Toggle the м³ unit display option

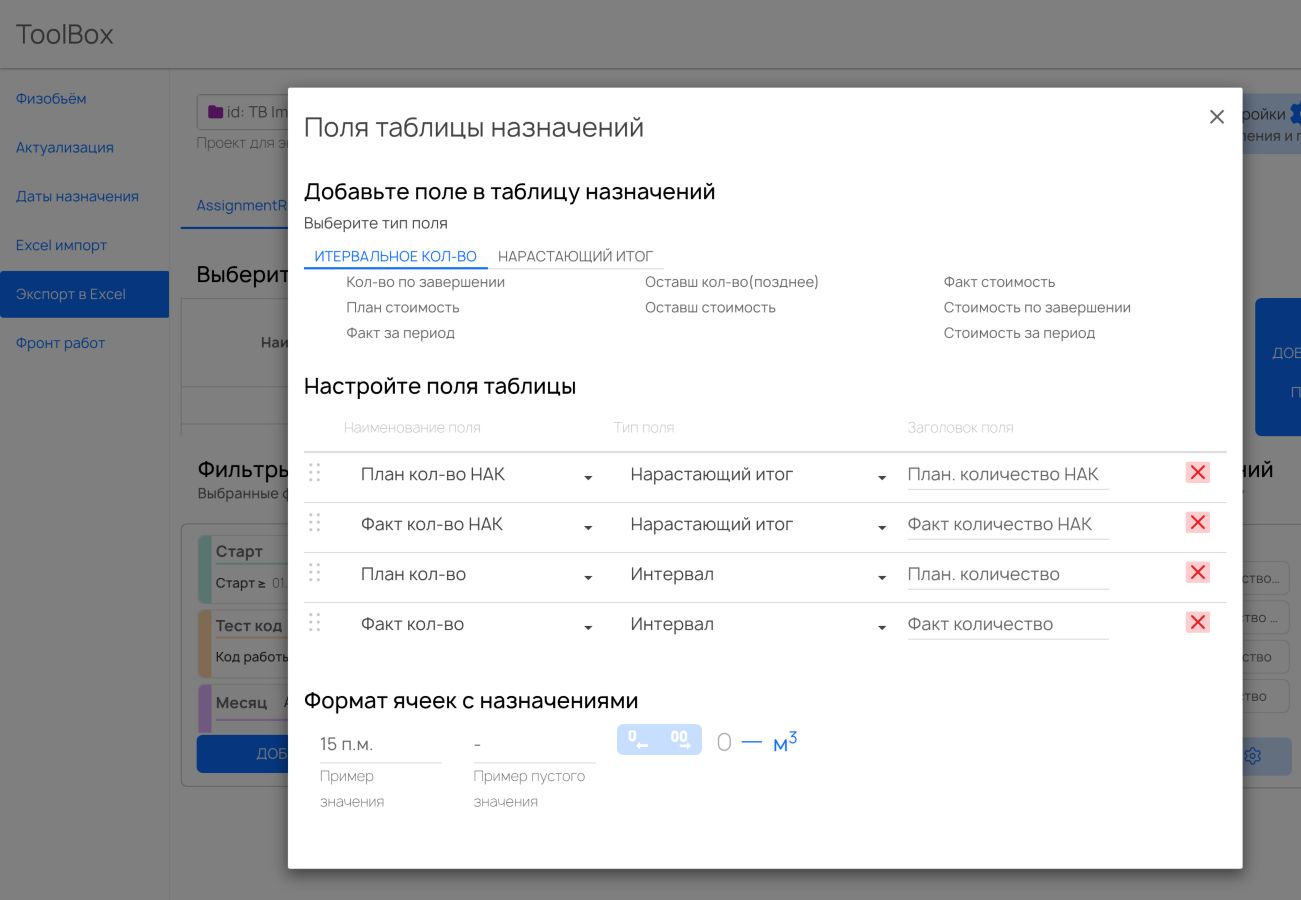click(785, 741)
